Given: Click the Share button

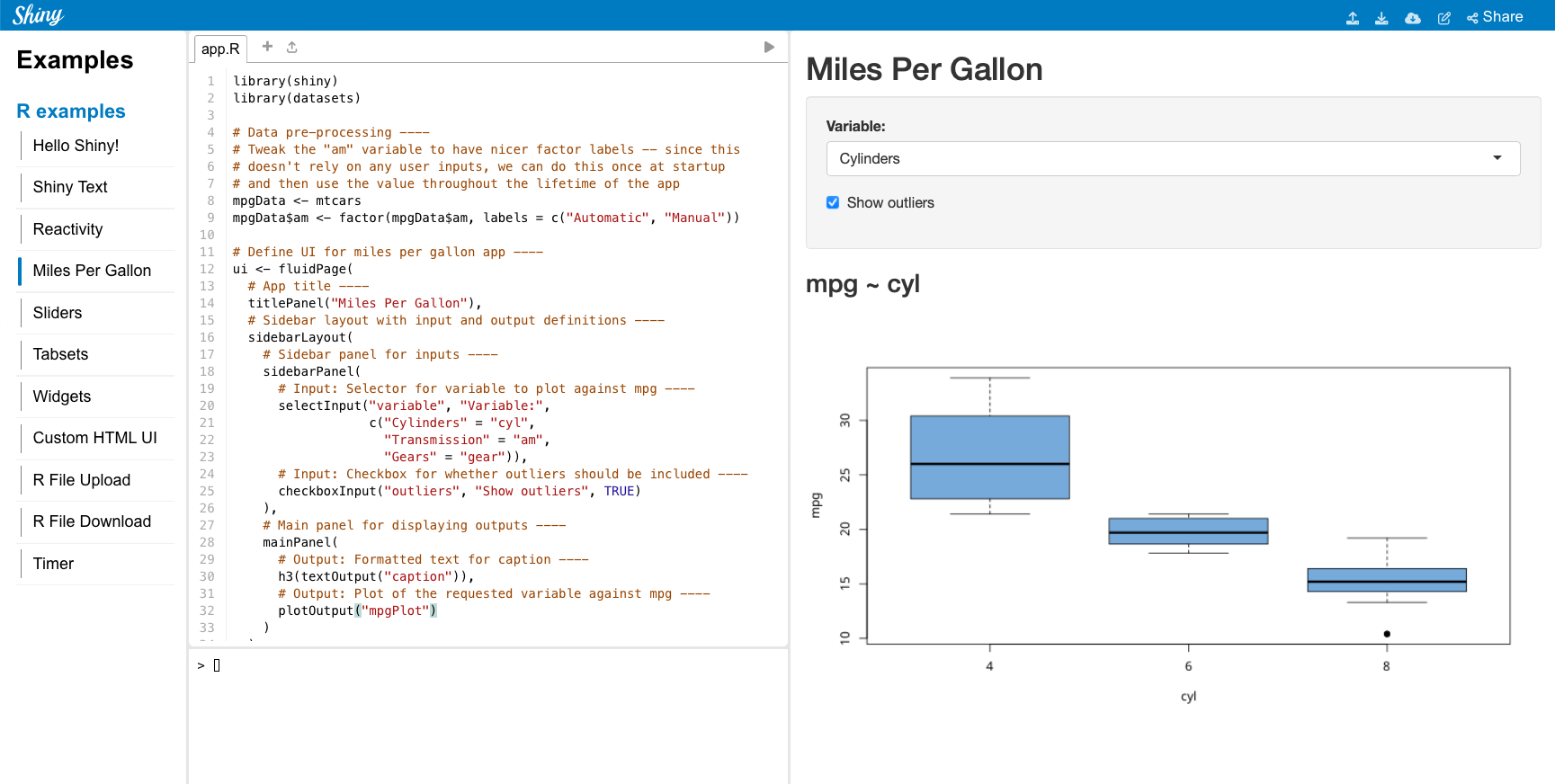Looking at the screenshot, I should [1495, 17].
